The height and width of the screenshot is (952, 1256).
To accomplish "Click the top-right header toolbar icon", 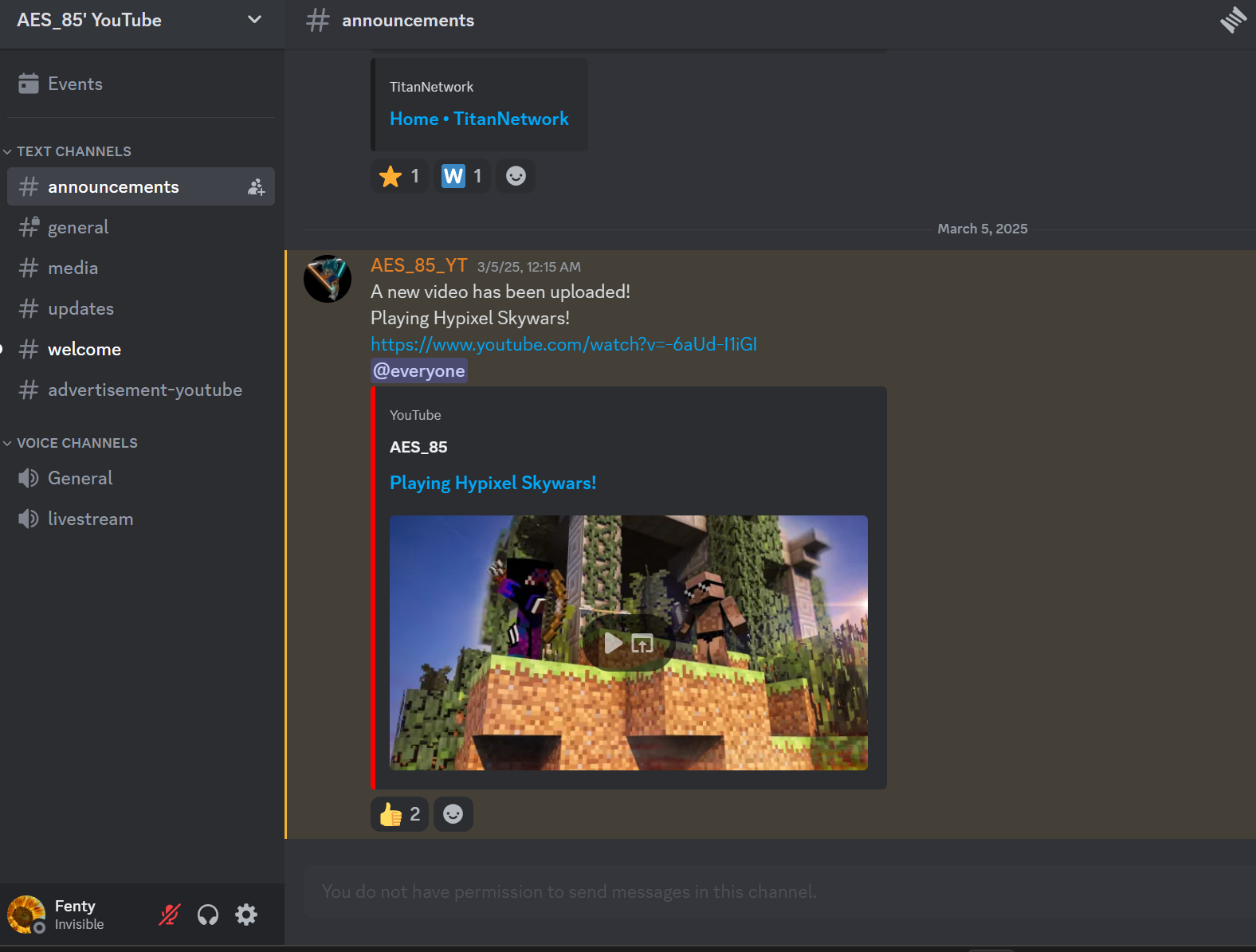I will [x=1233, y=20].
